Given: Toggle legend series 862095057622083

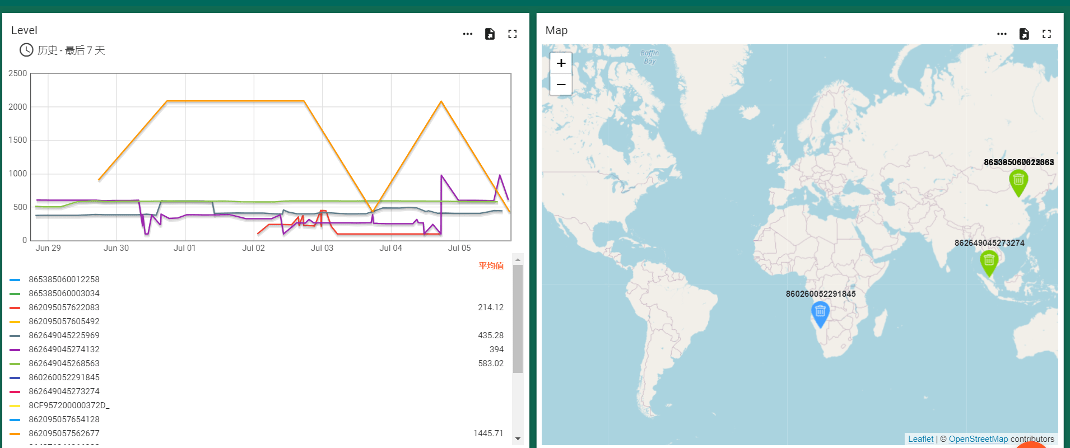Looking at the screenshot, I should [63, 307].
